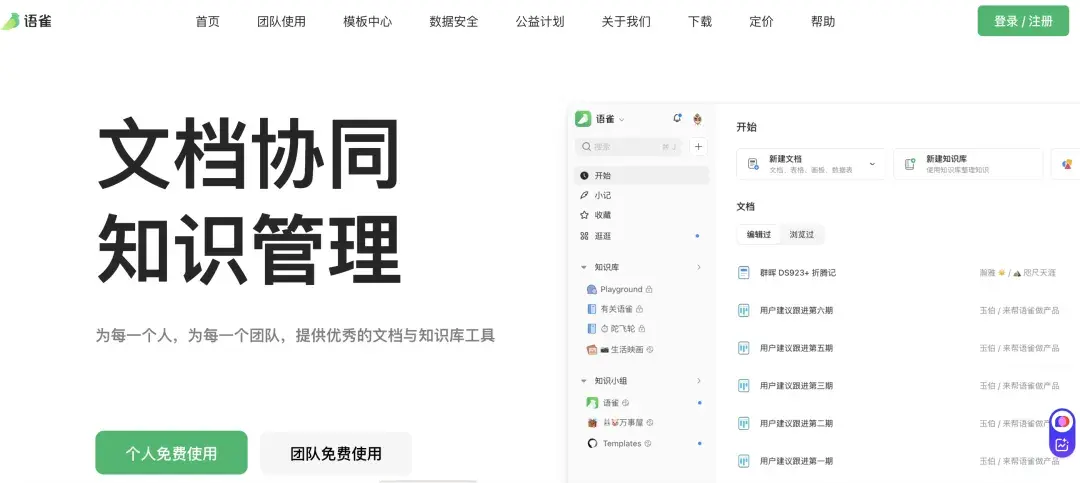Switch to the 浏览过 tab
This screenshot has width=1080, height=483.
tap(801, 234)
